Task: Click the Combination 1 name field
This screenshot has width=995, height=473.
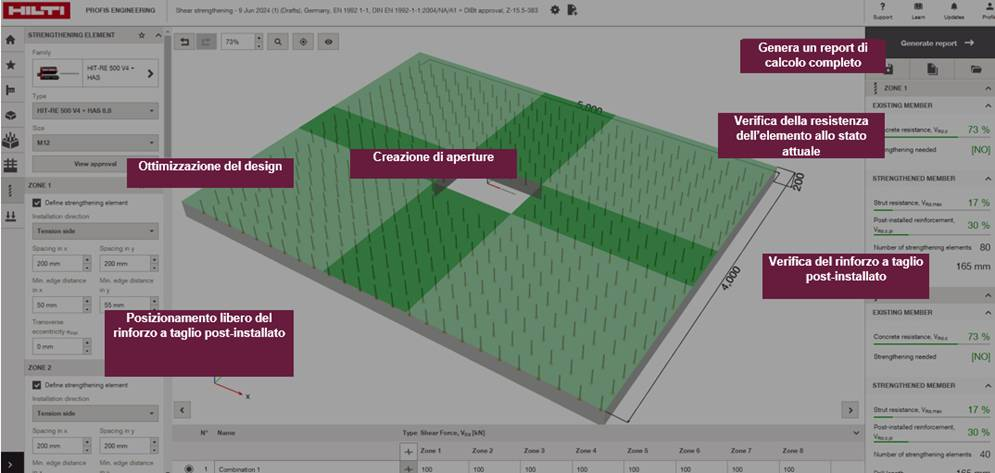Action: click(306, 468)
